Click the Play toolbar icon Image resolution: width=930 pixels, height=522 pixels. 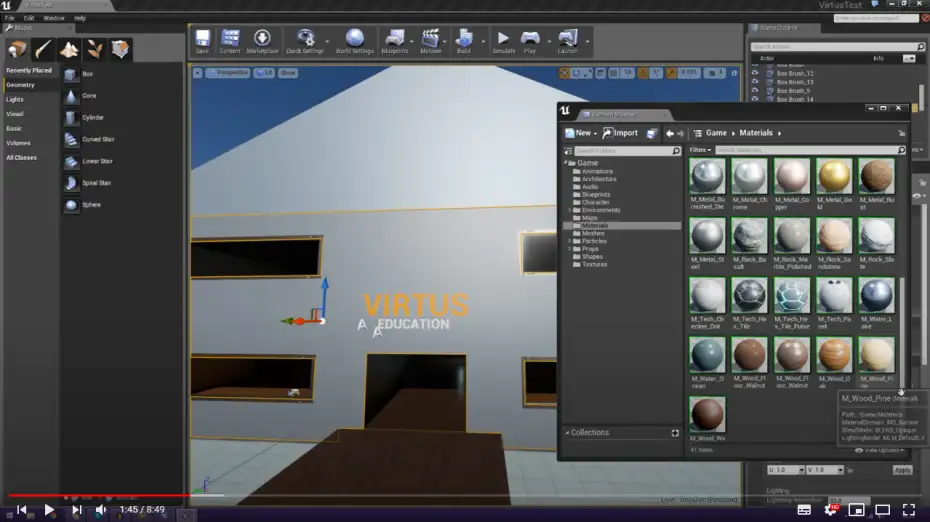530,41
